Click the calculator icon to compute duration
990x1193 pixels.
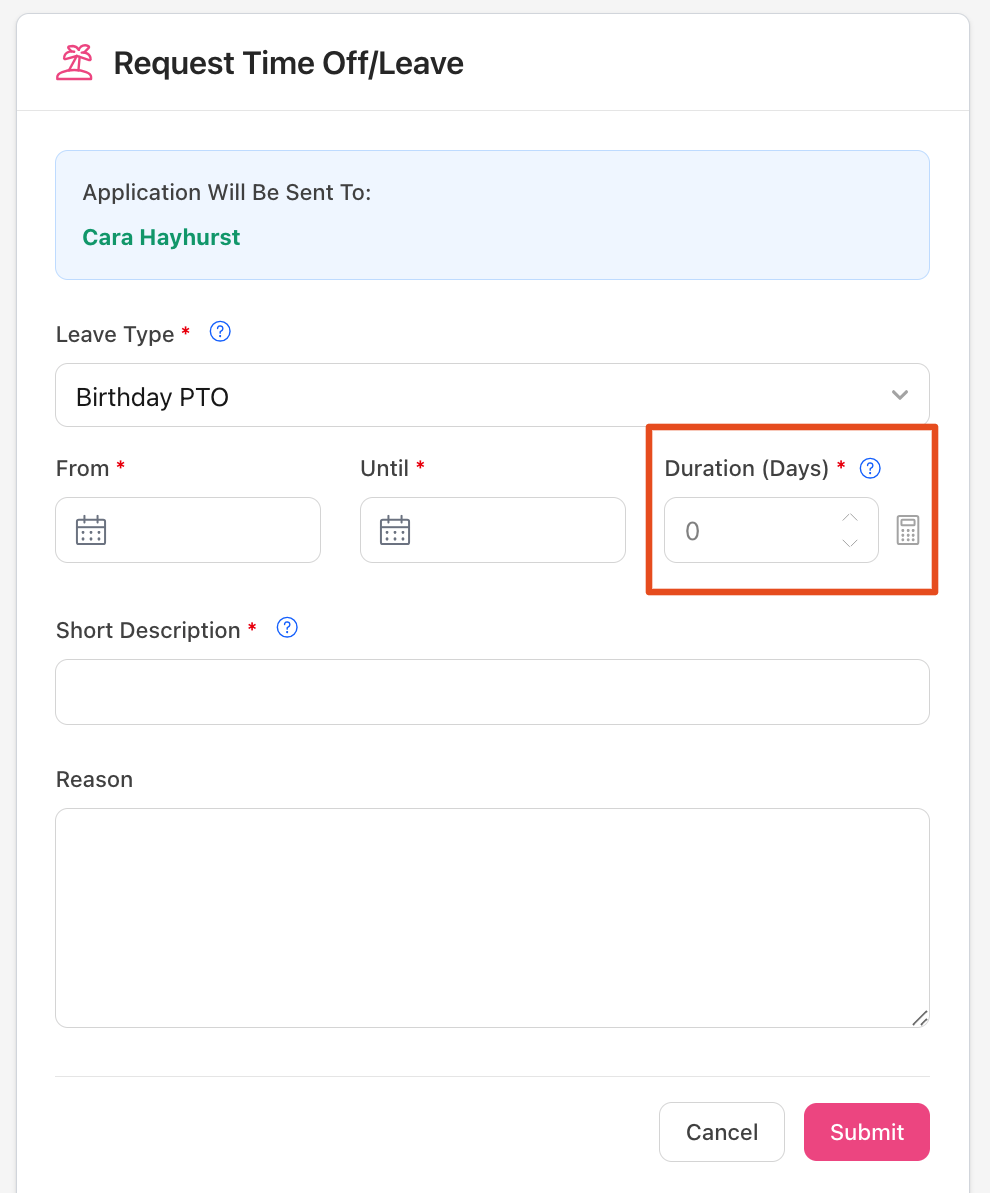908,530
